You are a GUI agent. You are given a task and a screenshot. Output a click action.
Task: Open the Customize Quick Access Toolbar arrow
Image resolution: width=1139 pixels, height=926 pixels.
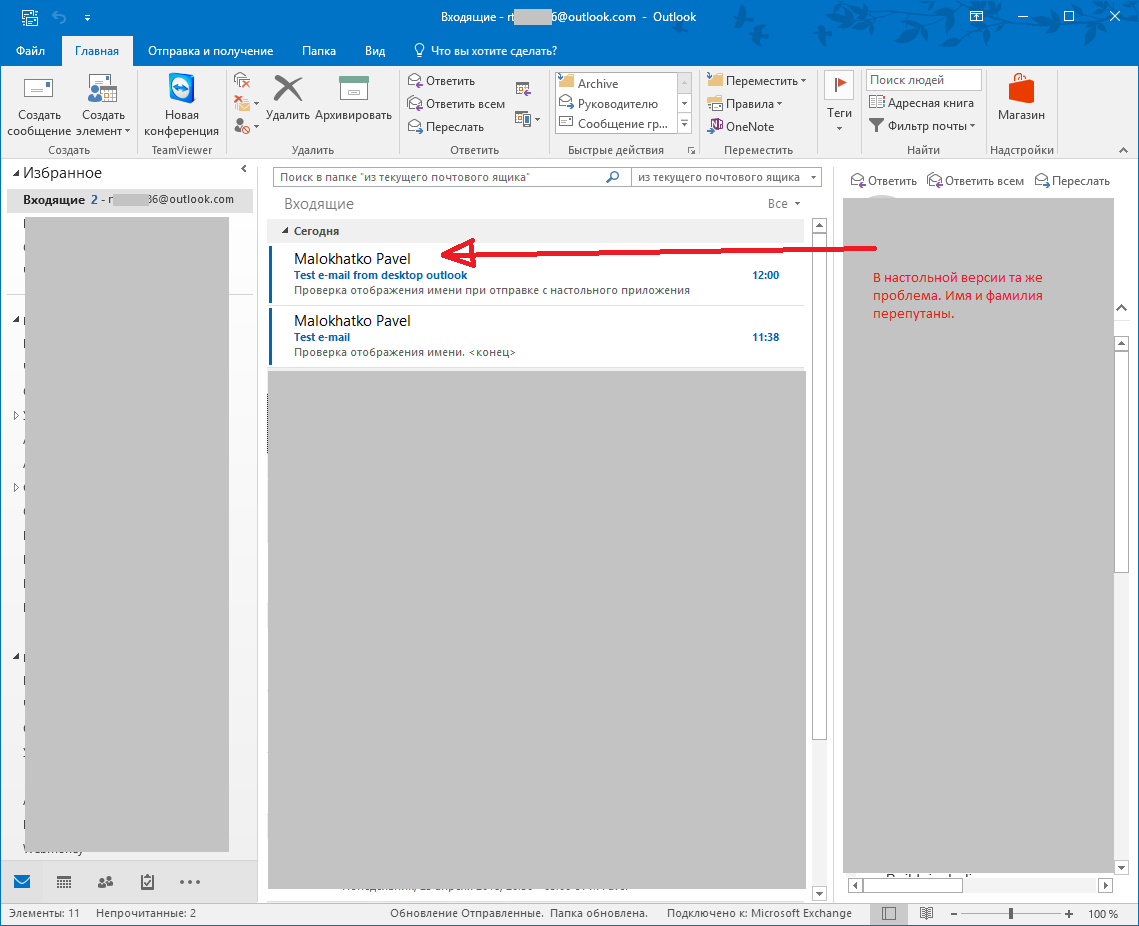(87, 17)
